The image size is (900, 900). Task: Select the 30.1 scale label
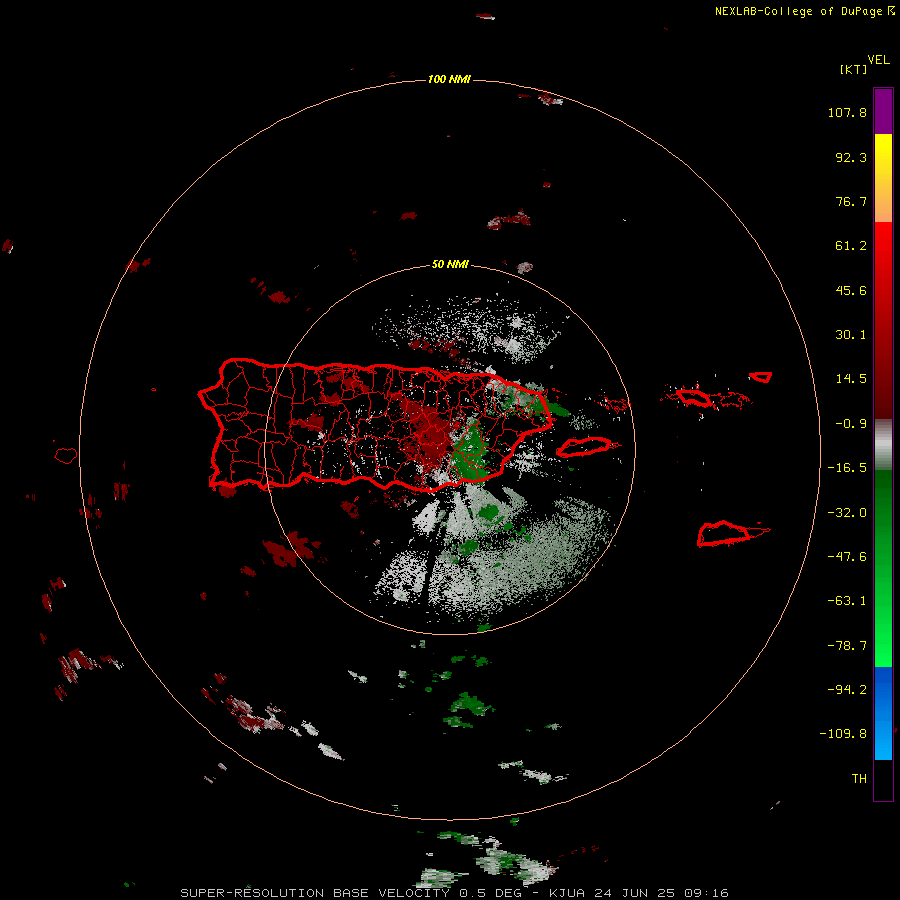851,335
